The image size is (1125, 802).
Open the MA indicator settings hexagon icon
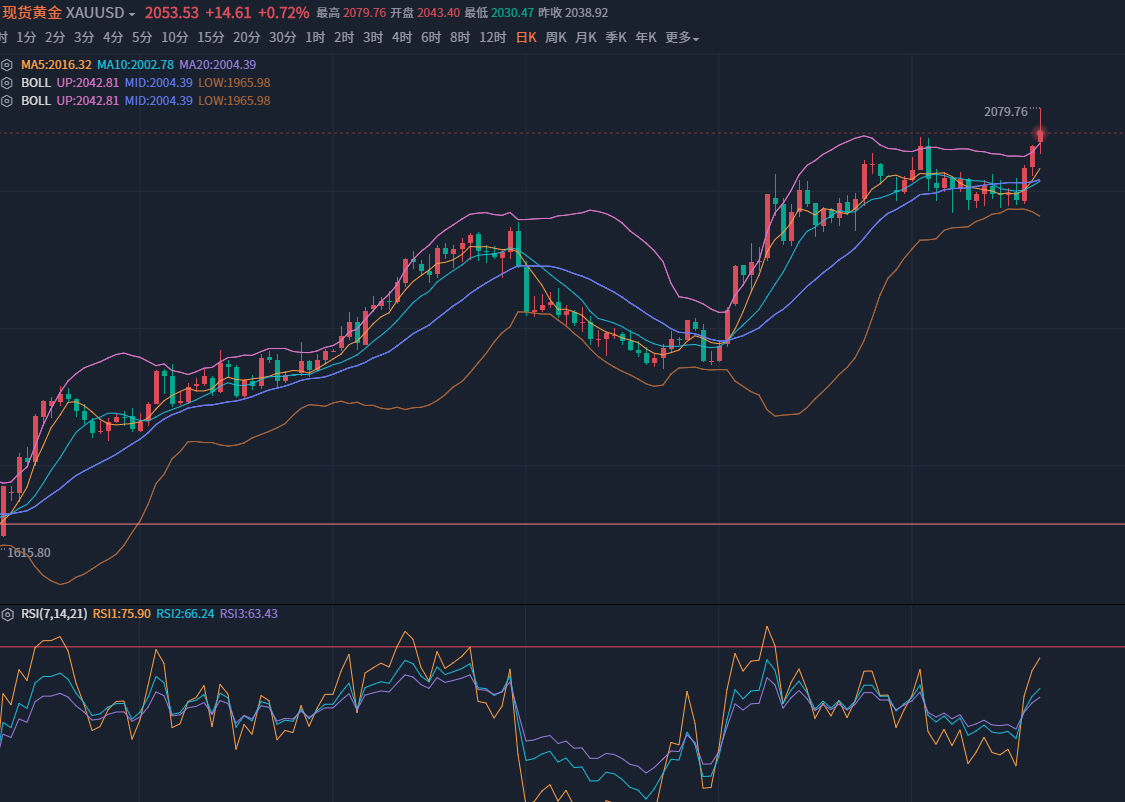pos(7,65)
